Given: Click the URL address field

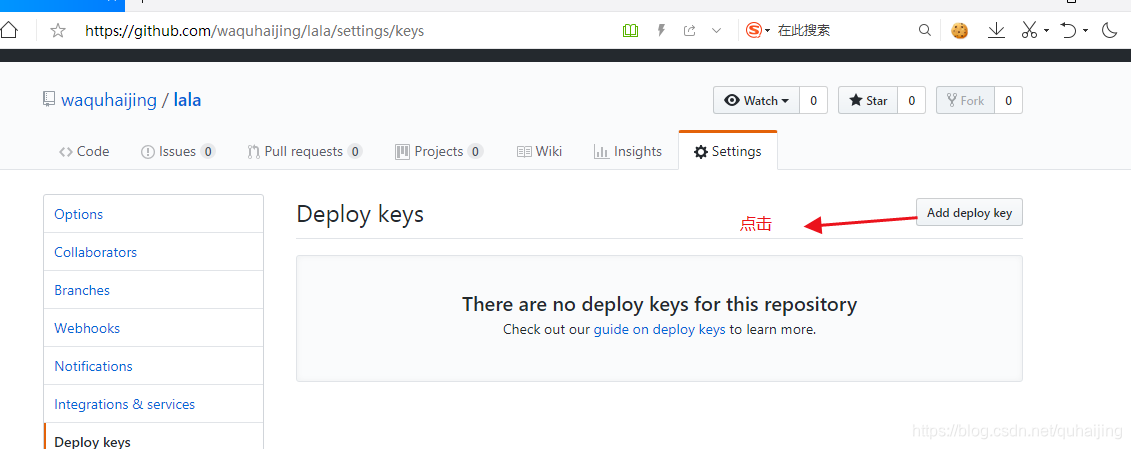Looking at the screenshot, I should 255,31.
